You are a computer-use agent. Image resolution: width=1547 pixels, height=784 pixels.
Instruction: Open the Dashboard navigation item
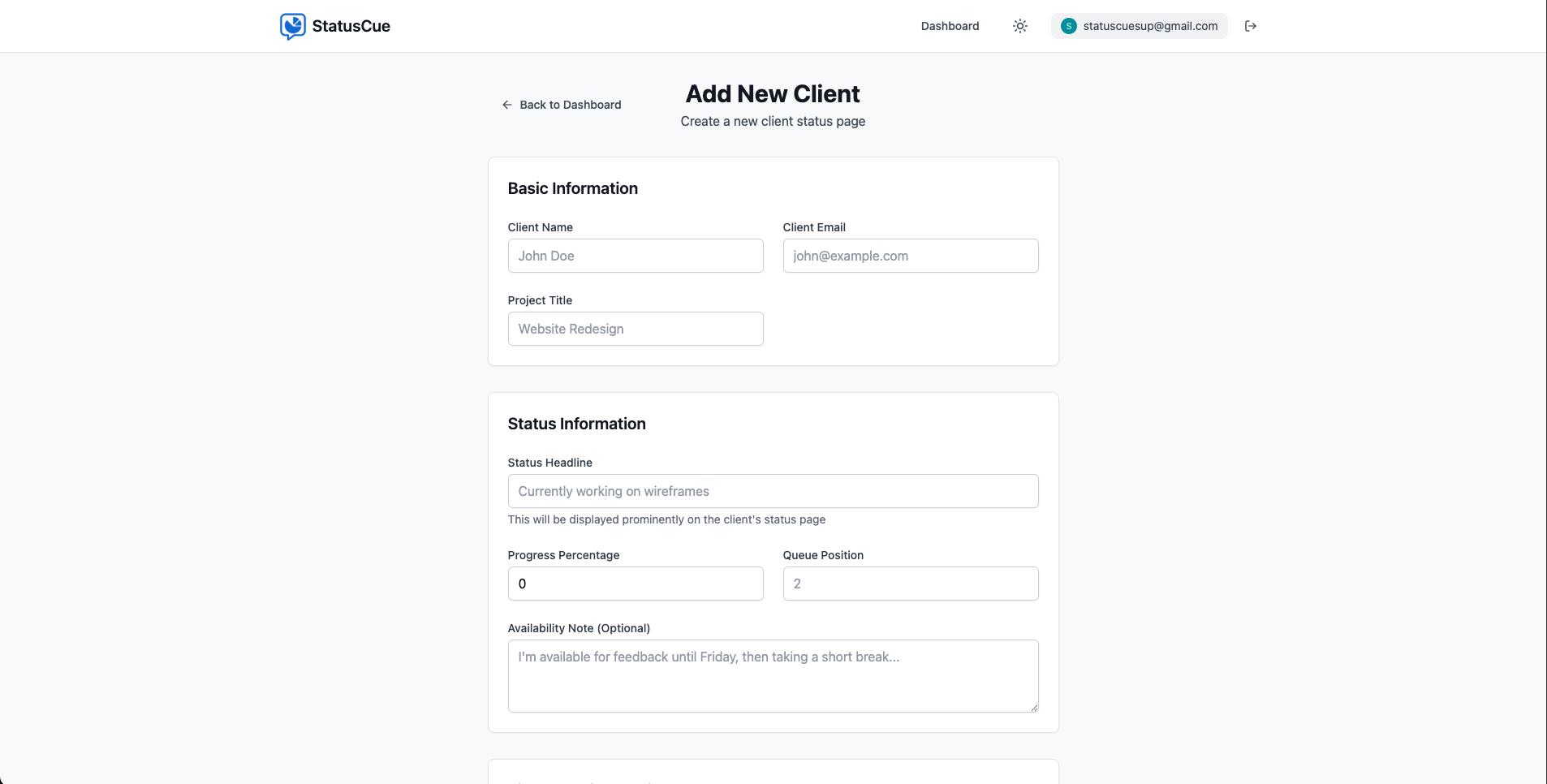[x=950, y=26]
